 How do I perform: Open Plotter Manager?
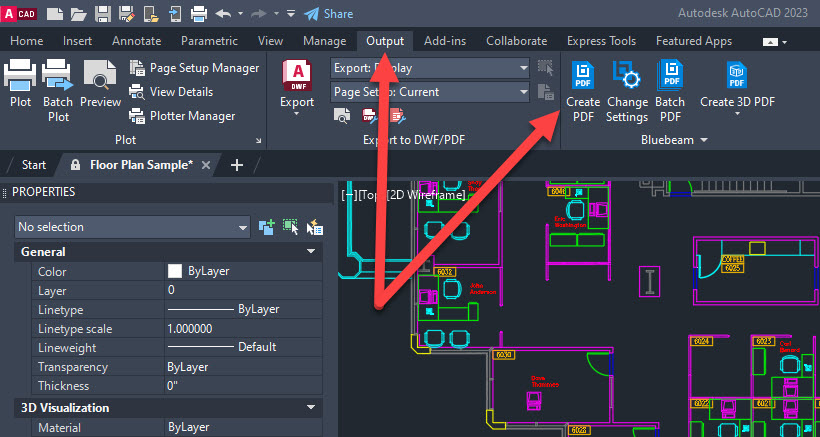click(x=183, y=116)
